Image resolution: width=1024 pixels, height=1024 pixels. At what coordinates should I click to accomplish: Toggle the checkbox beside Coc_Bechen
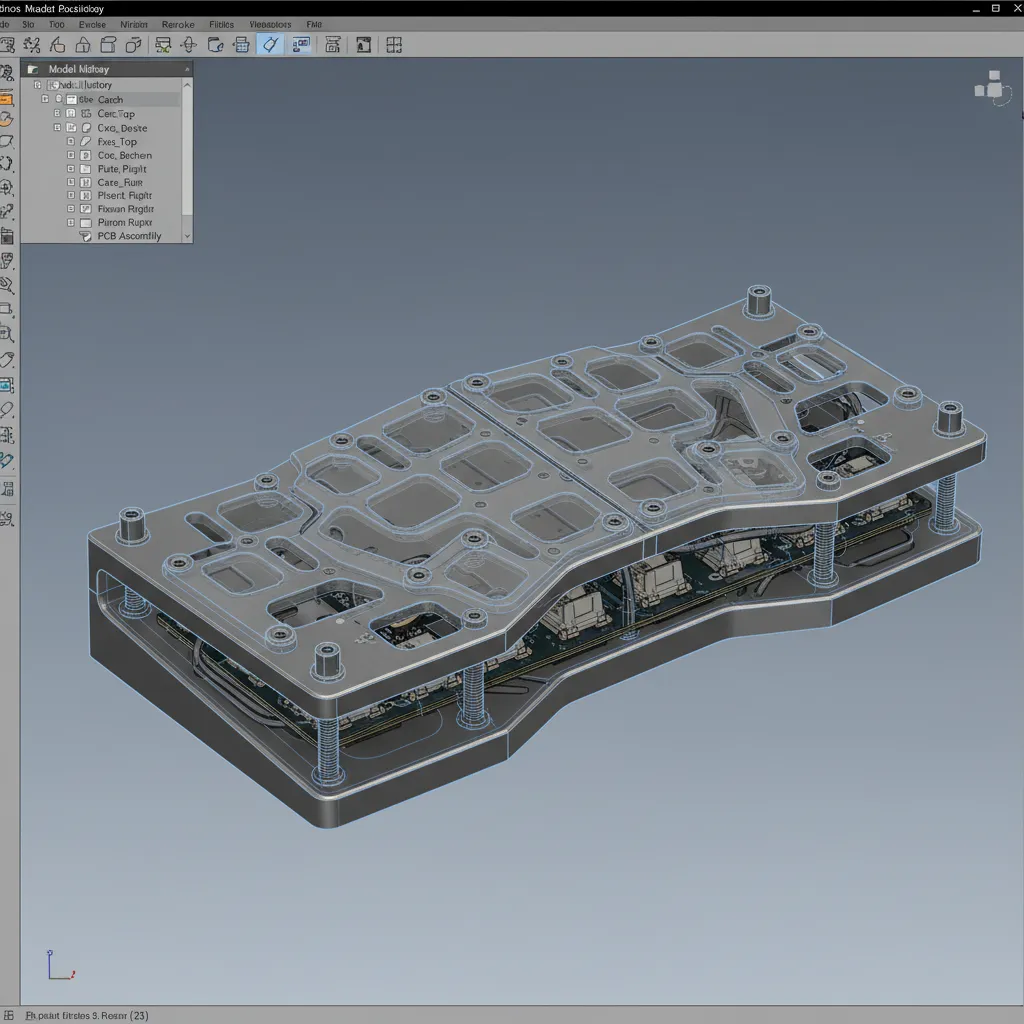[72, 155]
